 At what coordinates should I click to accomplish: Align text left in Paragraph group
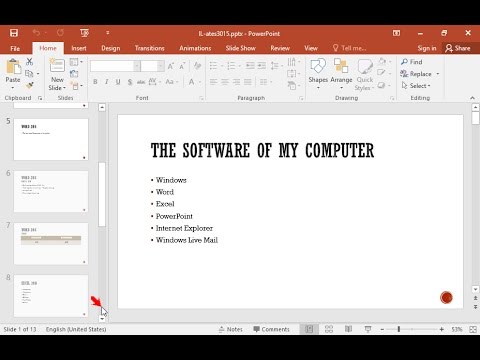(214, 82)
